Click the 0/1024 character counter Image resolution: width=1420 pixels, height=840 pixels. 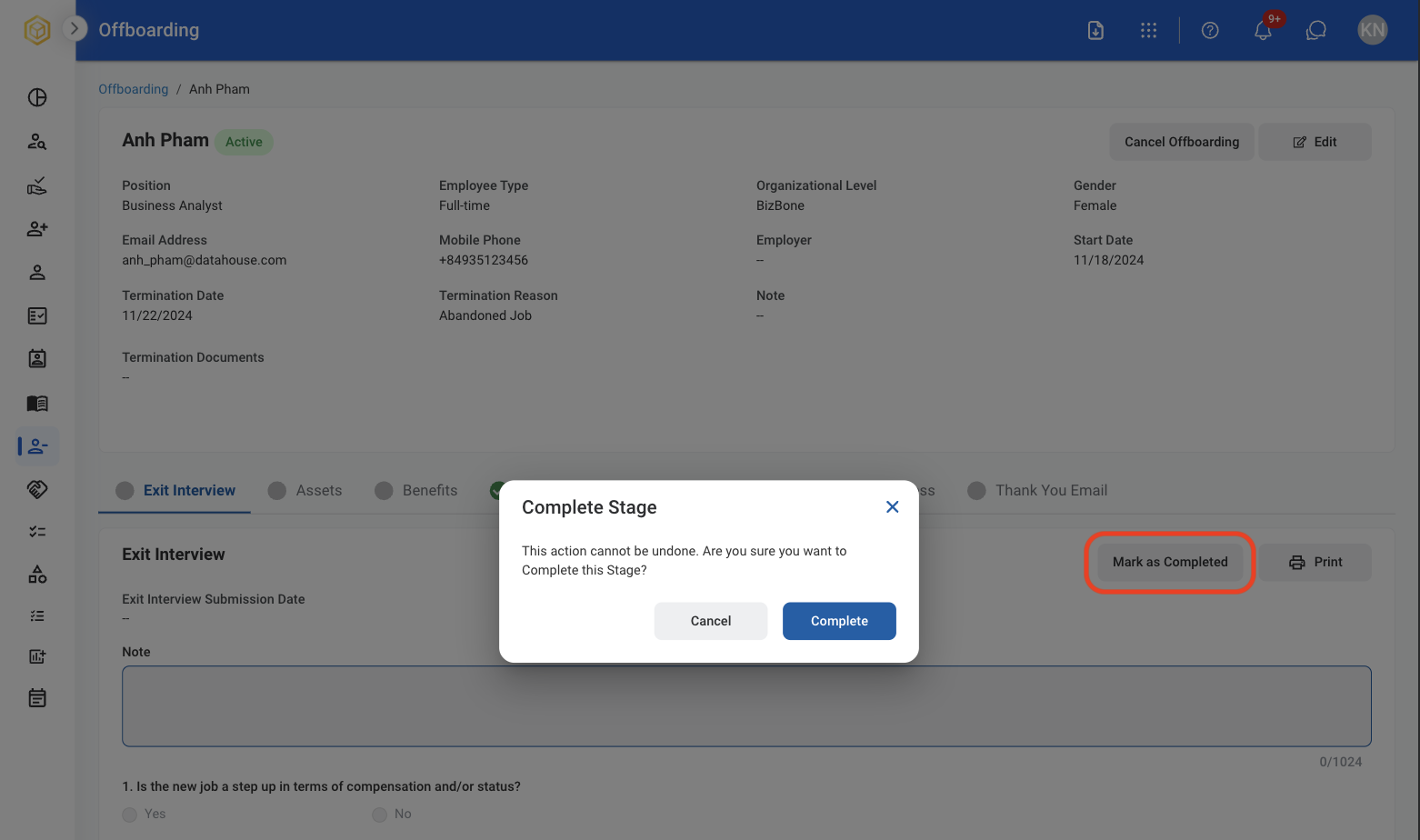point(1340,762)
